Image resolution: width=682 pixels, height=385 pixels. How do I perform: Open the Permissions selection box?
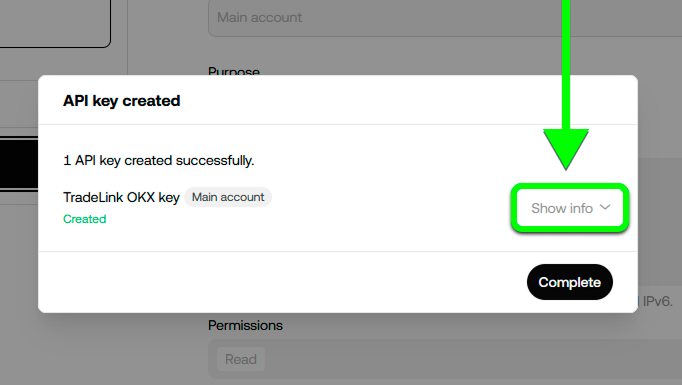pos(445,359)
